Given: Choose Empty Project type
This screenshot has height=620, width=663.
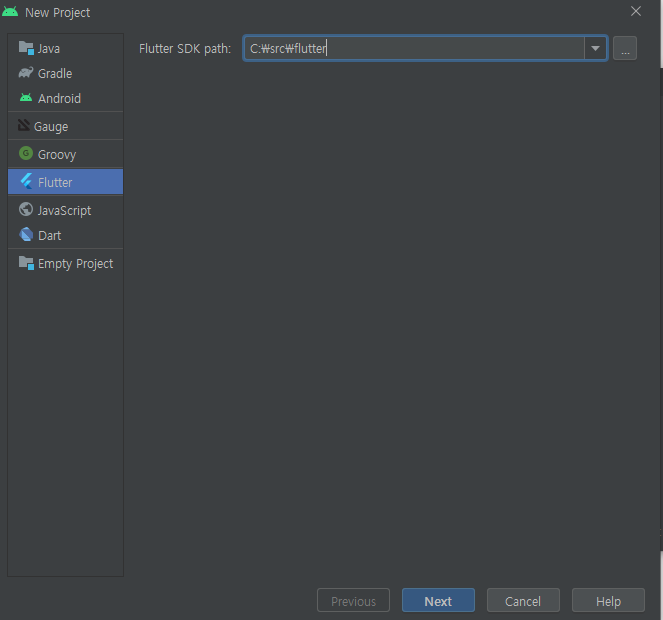Looking at the screenshot, I should click(x=66, y=263).
